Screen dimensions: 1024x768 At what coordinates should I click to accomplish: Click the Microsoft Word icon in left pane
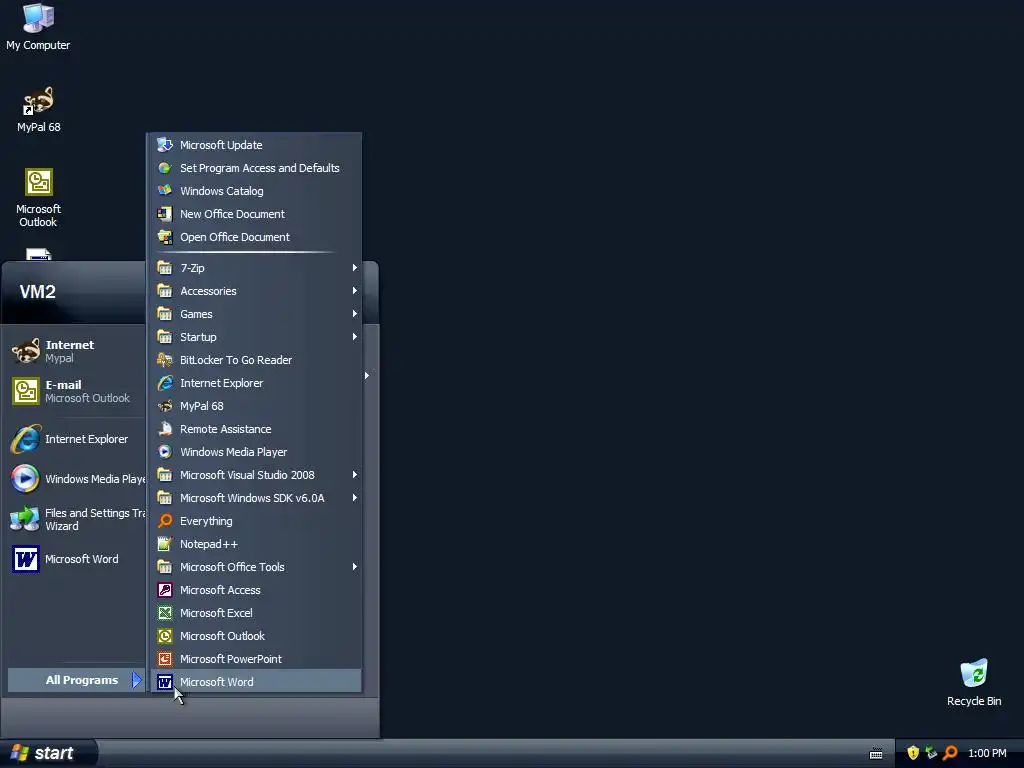[25, 559]
